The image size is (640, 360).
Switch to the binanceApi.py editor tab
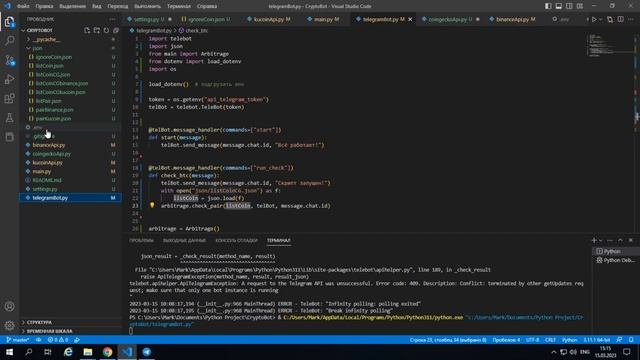(x=513, y=19)
